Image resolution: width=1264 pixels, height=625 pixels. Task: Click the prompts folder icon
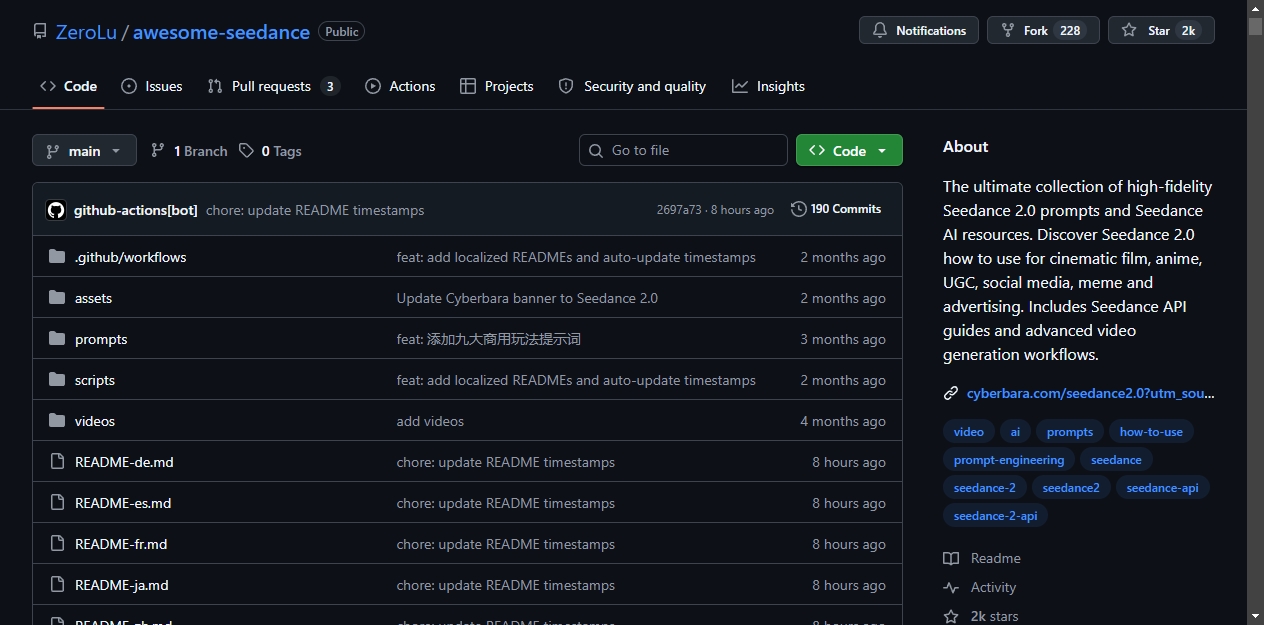coord(56,339)
